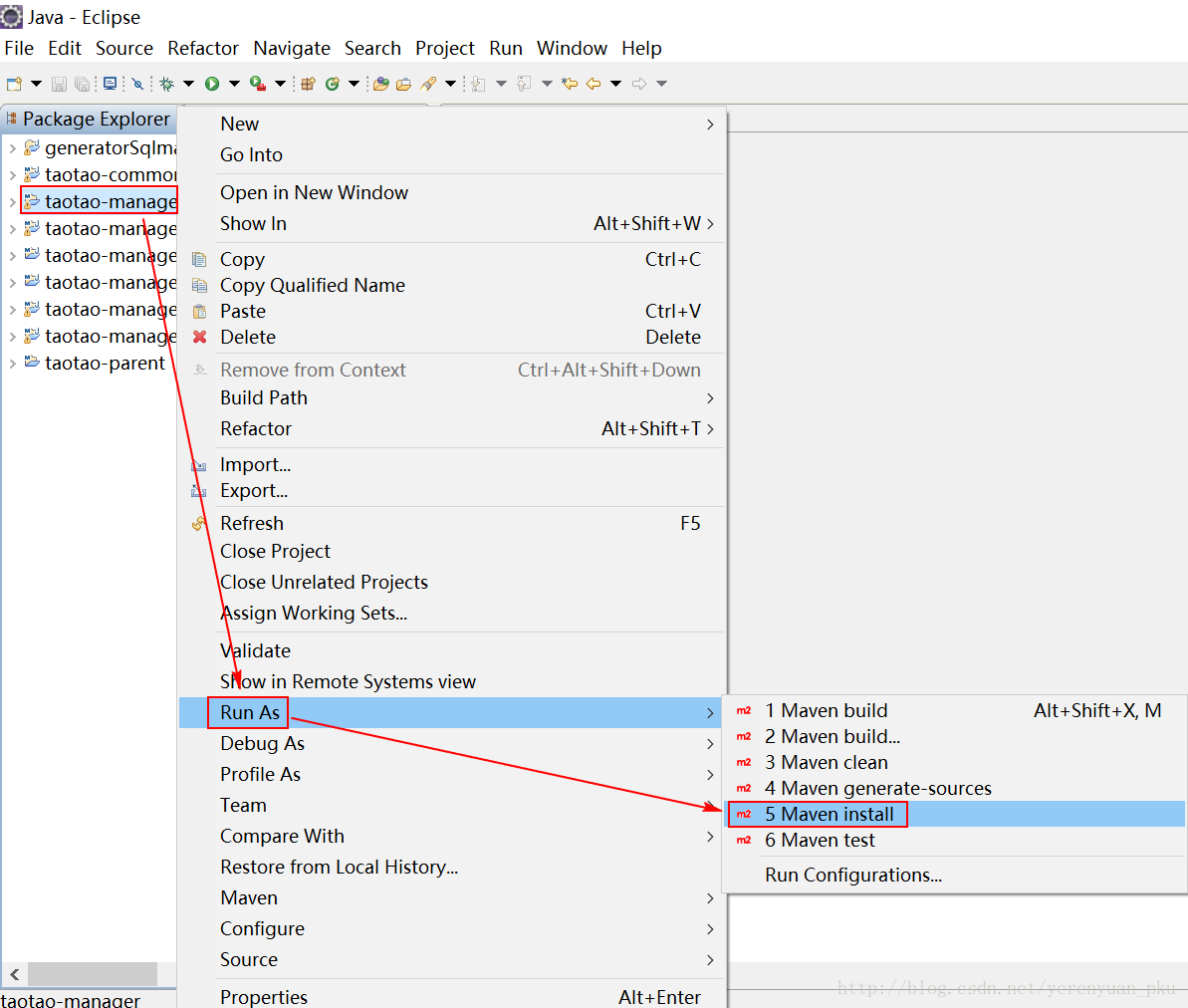Screen dimensions: 1188x1008
Task: Expand the taotao-commo project node
Action: pyautogui.click(x=12, y=175)
